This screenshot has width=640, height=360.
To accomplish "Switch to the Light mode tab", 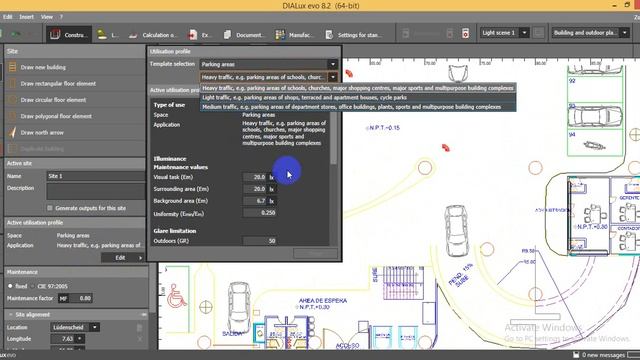I will [109, 35].
